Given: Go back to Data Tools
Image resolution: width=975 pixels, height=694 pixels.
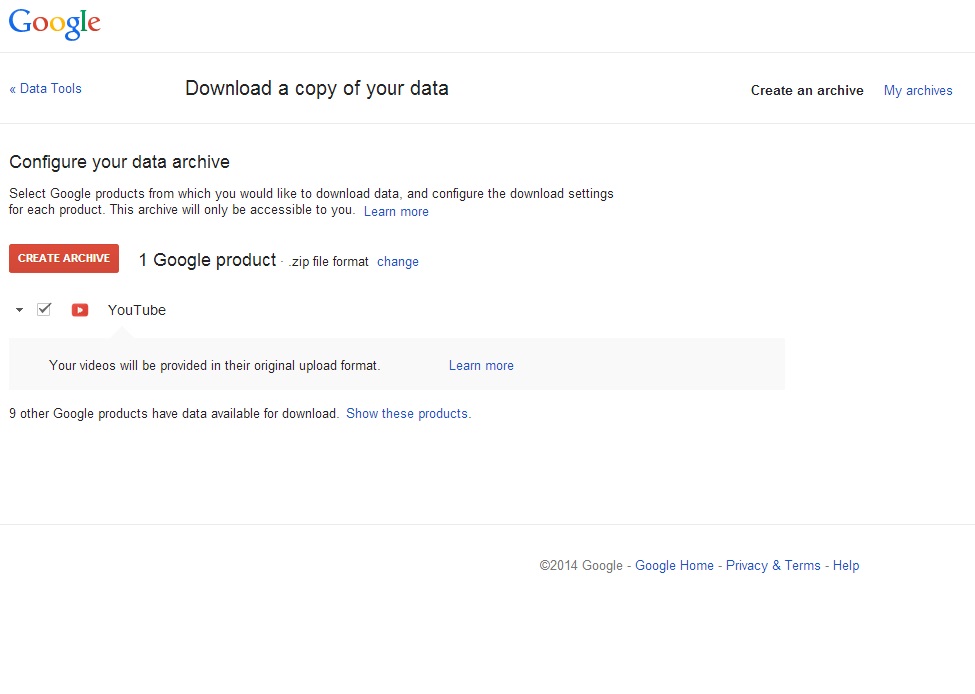Looking at the screenshot, I should pyautogui.click(x=45, y=88).
